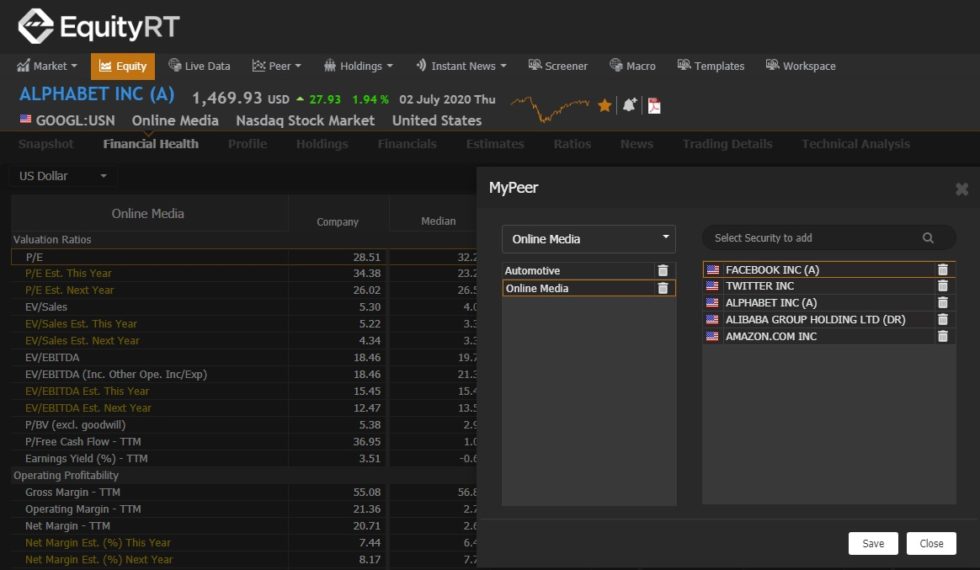Remove TWITTER INC using its trash icon
The width and height of the screenshot is (980, 570).
point(942,286)
